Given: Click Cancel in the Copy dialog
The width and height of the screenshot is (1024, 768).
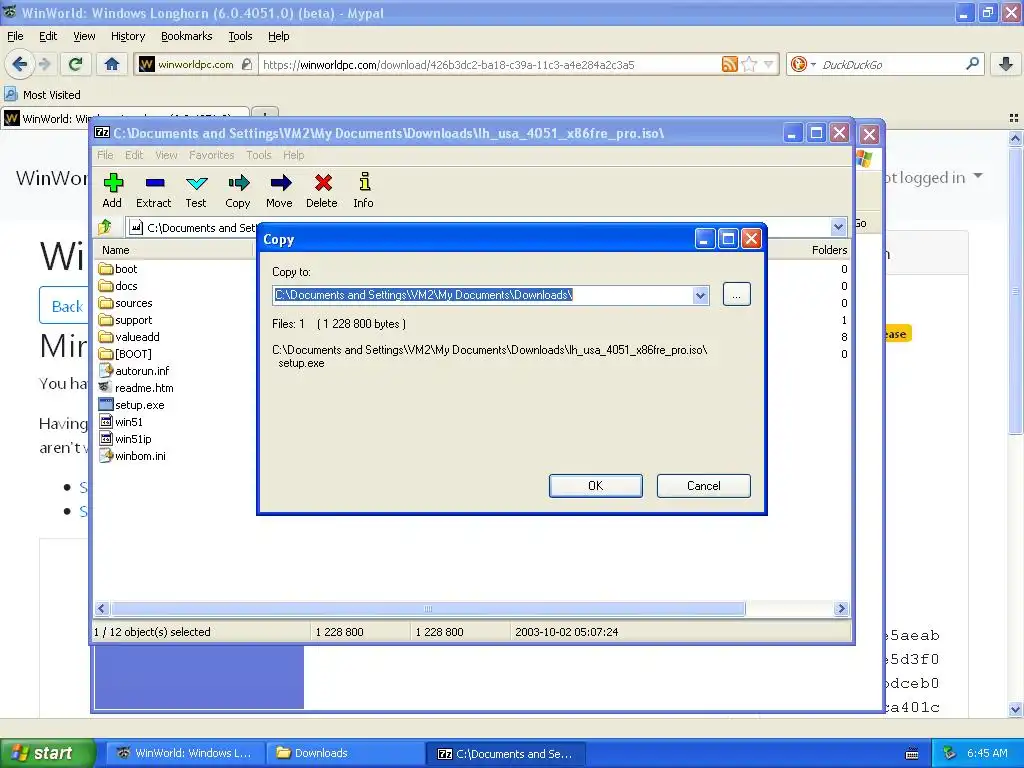Looking at the screenshot, I should [703, 486].
